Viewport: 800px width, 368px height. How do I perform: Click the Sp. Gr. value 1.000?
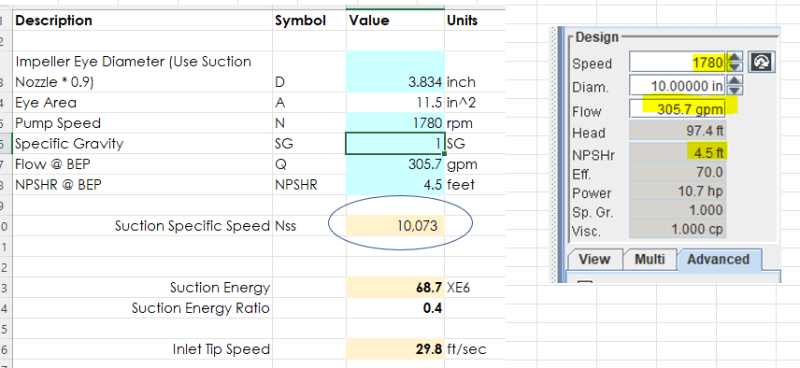[x=678, y=210]
